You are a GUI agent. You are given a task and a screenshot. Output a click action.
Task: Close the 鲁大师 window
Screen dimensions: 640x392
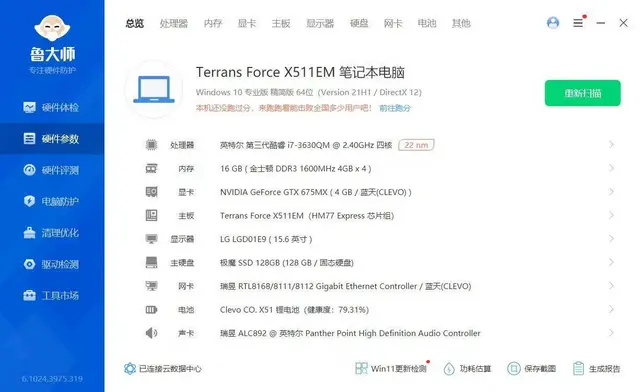point(623,23)
